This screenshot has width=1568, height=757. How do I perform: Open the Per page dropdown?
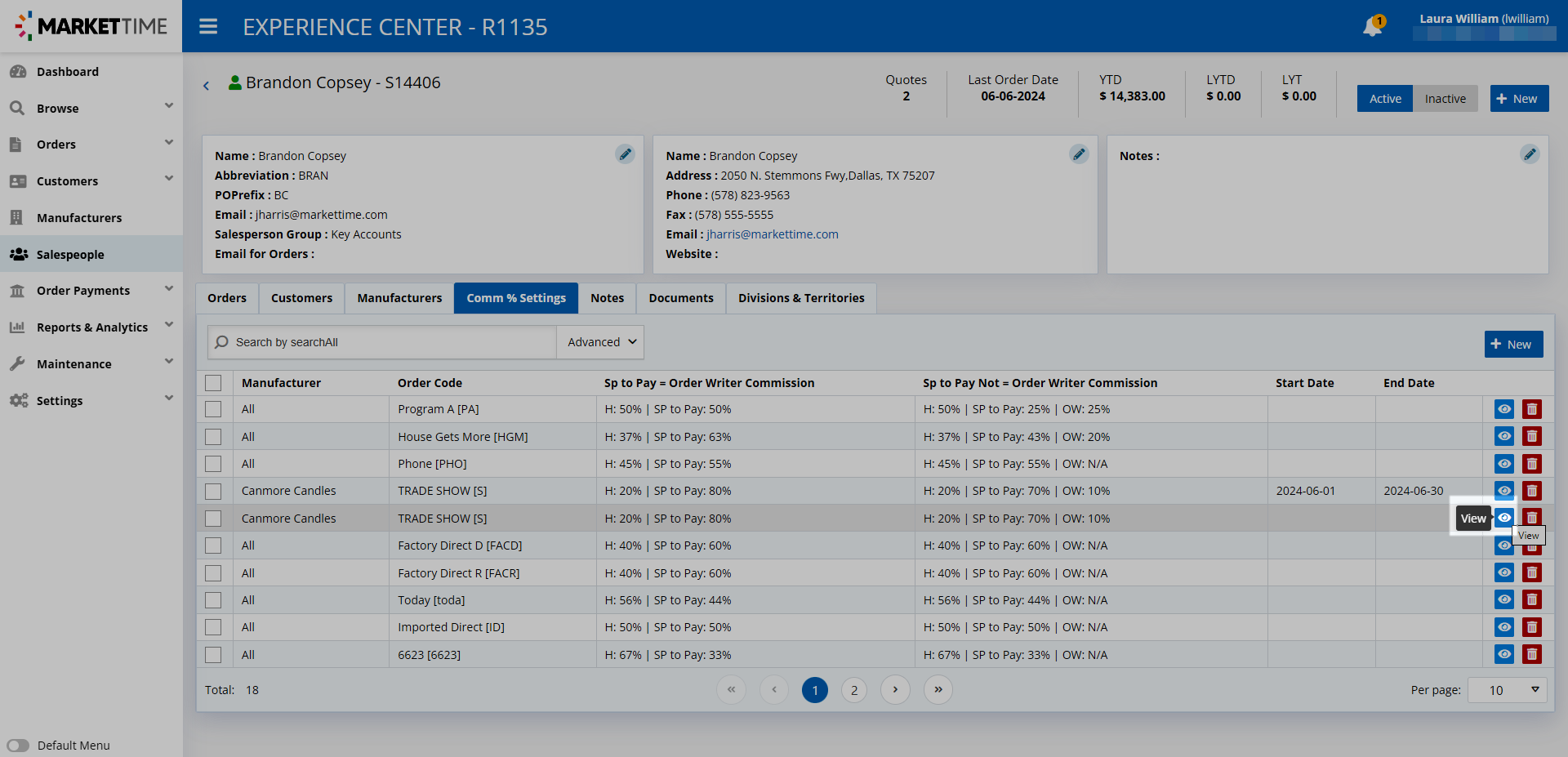[1507, 690]
